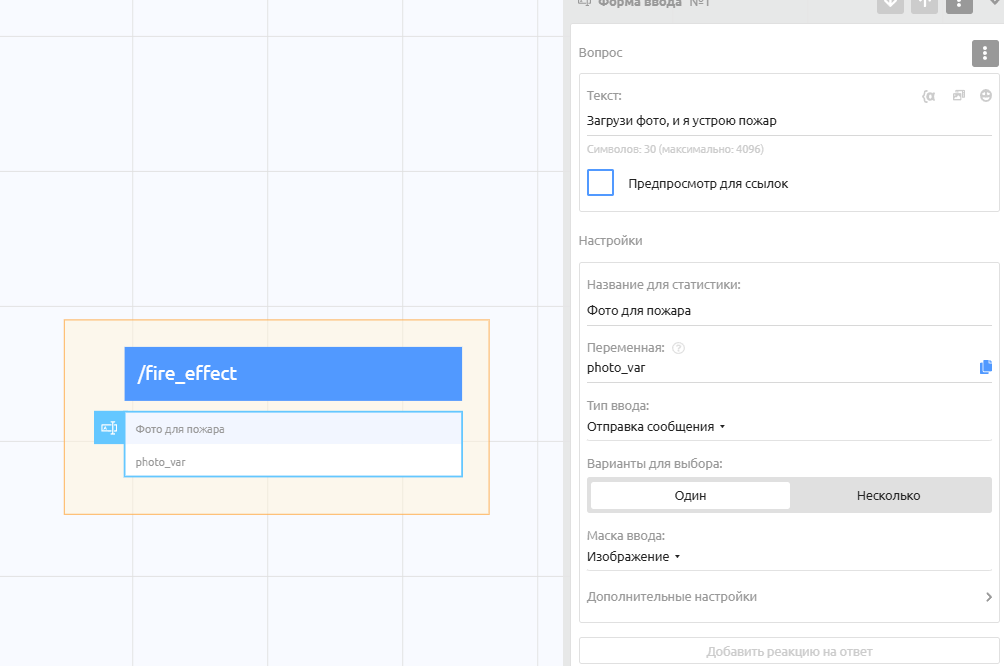
Task: Open the Вопрос section three-dot menu
Action: (x=985, y=53)
